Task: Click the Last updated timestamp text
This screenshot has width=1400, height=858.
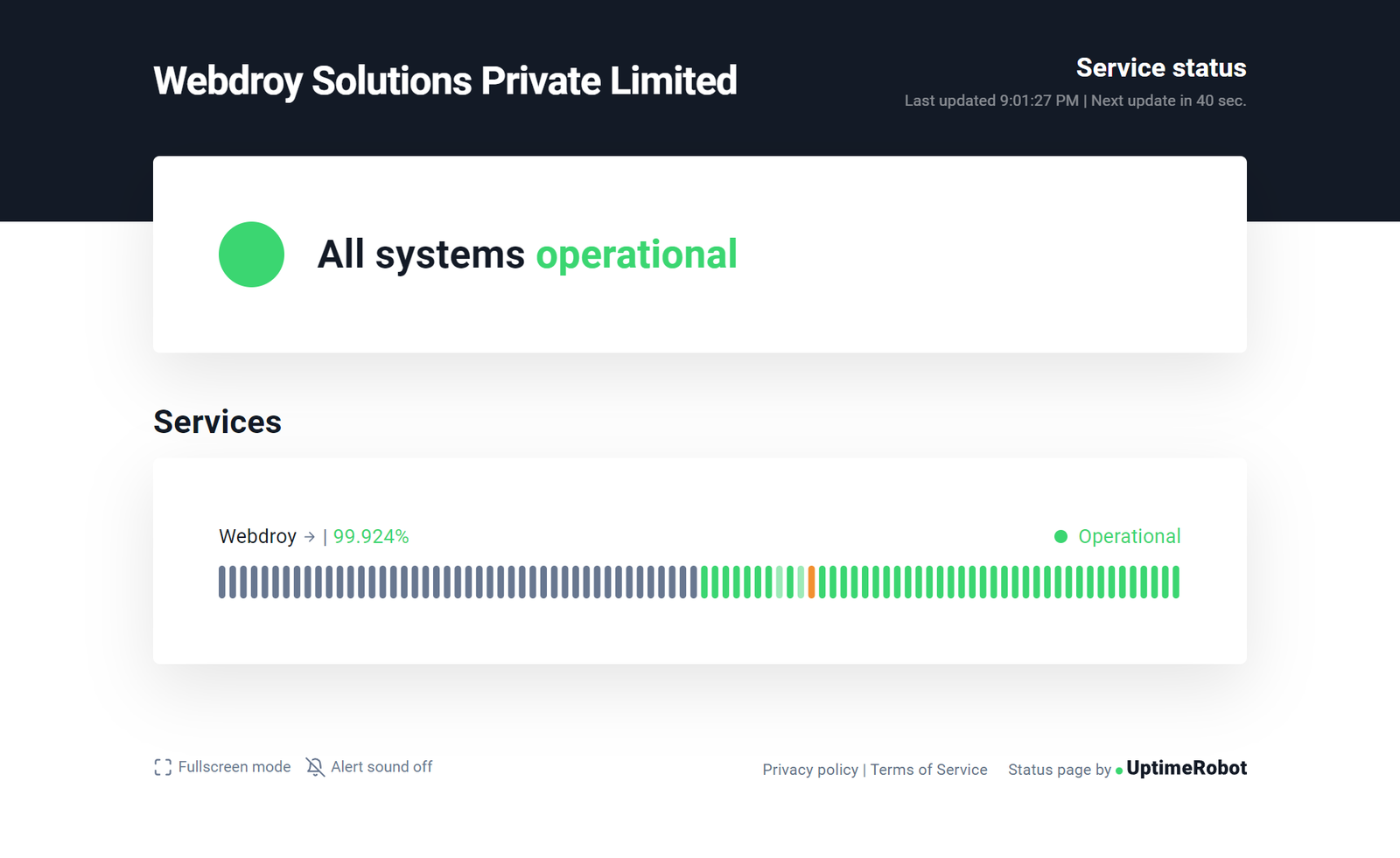Action: tap(991, 101)
